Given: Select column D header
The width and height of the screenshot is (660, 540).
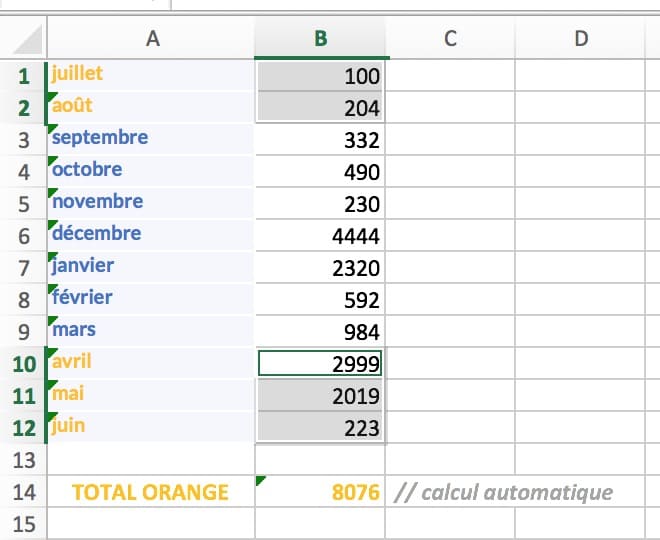Looking at the screenshot, I should coord(581,39).
